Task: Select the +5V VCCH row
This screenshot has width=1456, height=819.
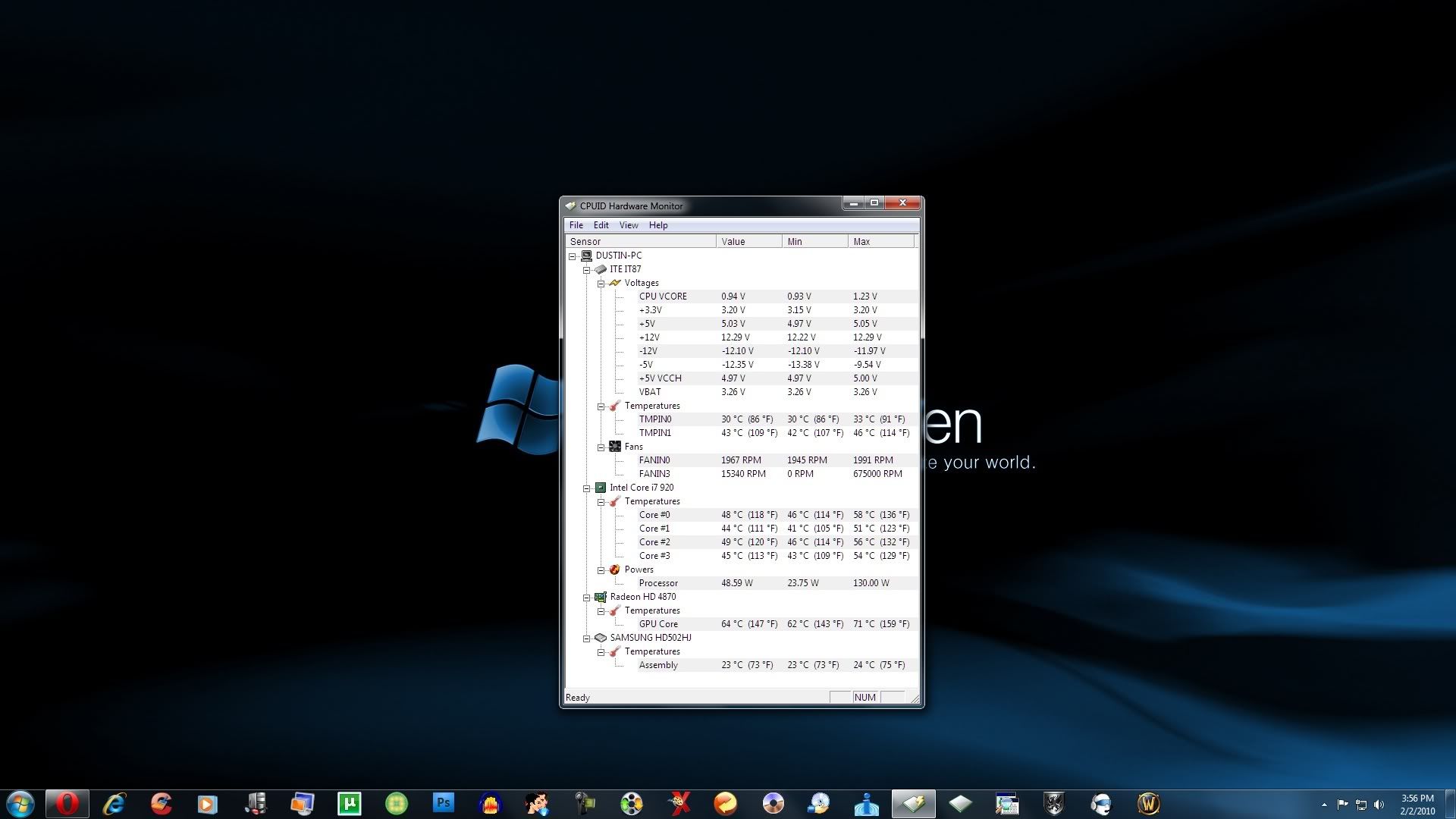Action: coord(777,378)
